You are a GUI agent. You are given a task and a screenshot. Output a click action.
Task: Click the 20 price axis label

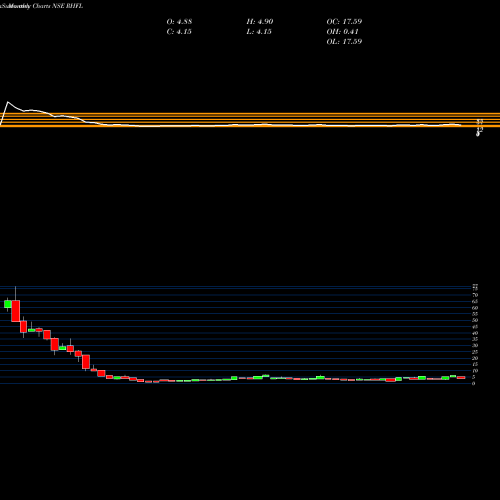[x=475, y=358]
